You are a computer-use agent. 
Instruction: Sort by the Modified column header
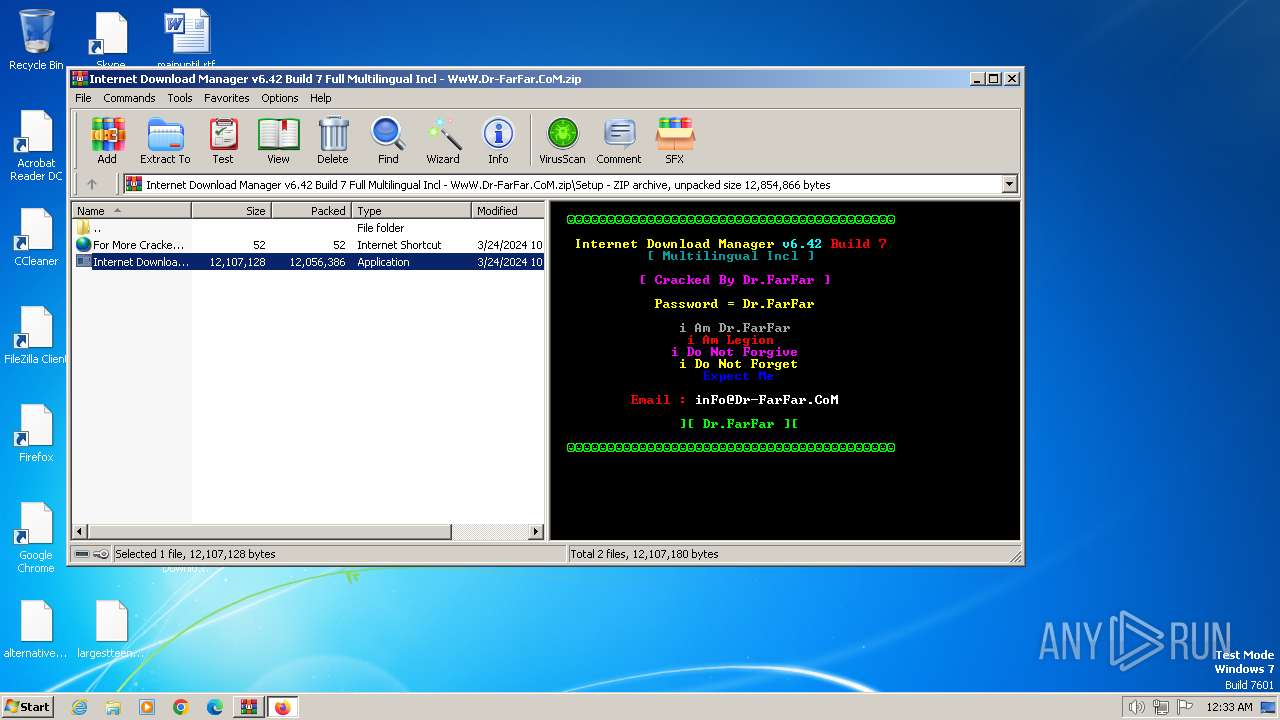tap(508, 211)
